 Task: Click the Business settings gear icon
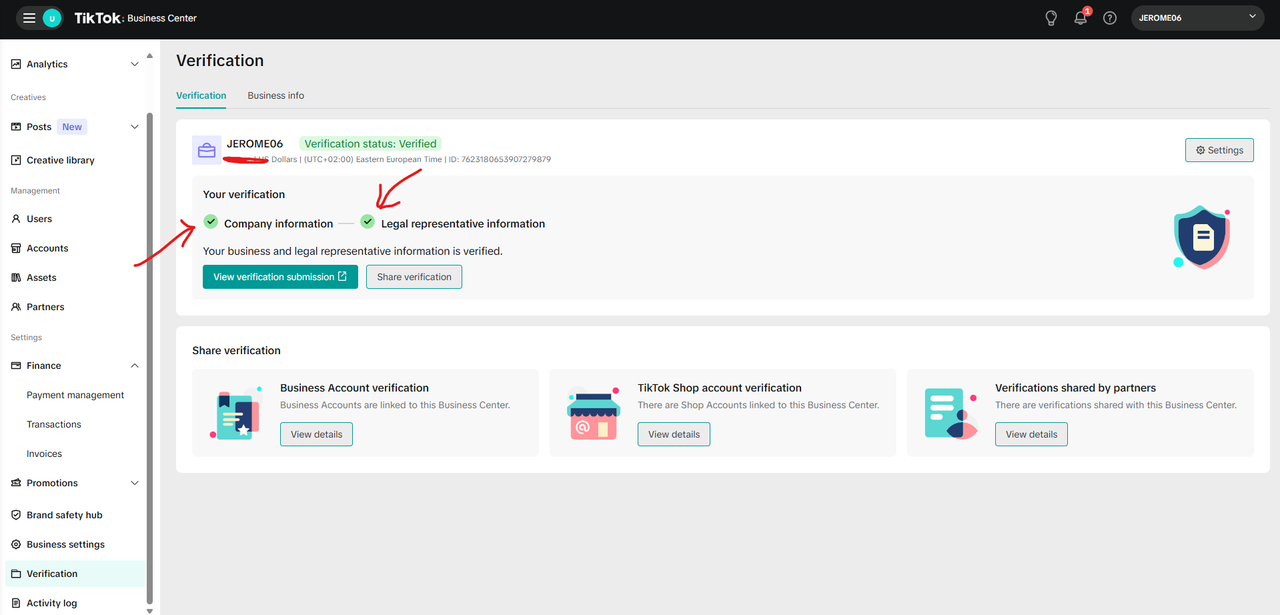point(16,545)
